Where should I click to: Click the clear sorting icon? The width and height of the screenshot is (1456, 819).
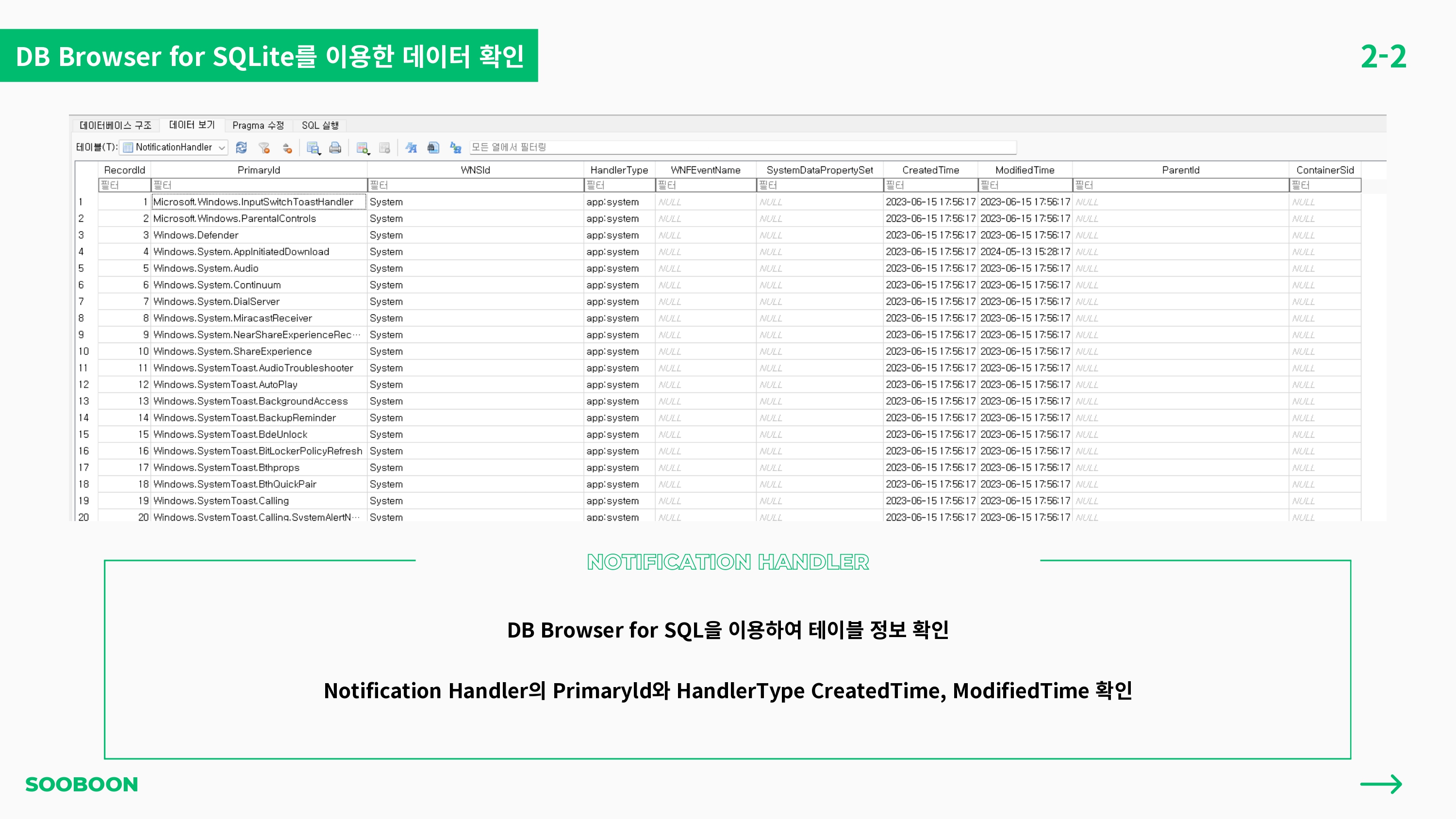coord(287,148)
